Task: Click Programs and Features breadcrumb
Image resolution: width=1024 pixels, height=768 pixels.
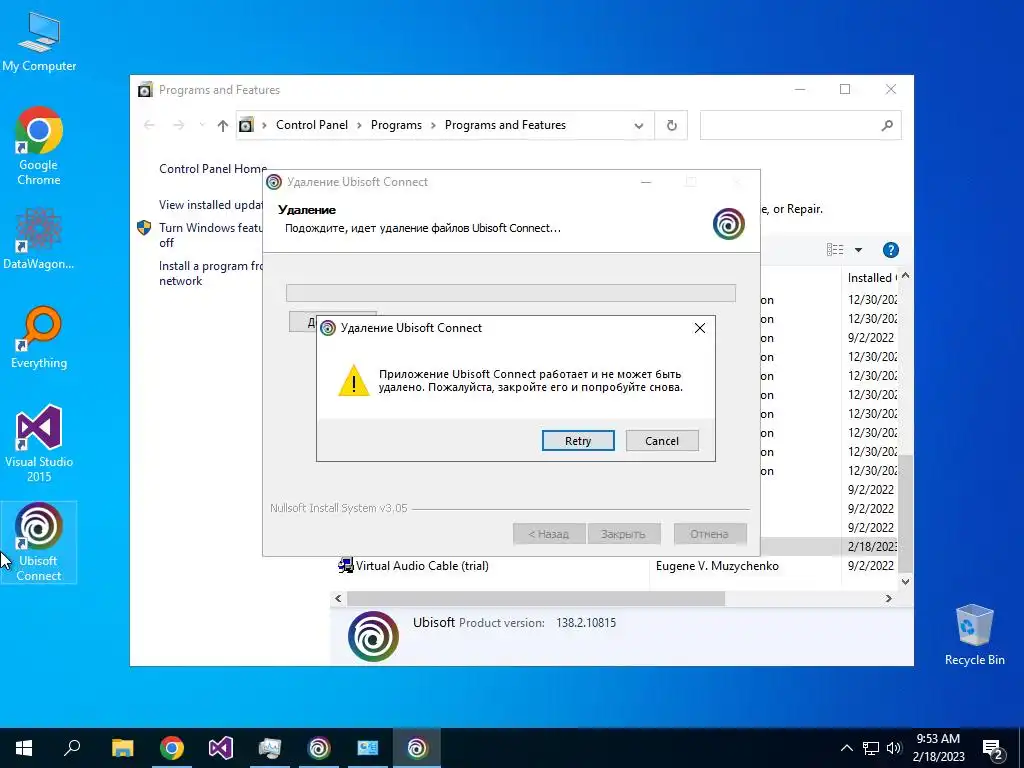Action: point(505,125)
